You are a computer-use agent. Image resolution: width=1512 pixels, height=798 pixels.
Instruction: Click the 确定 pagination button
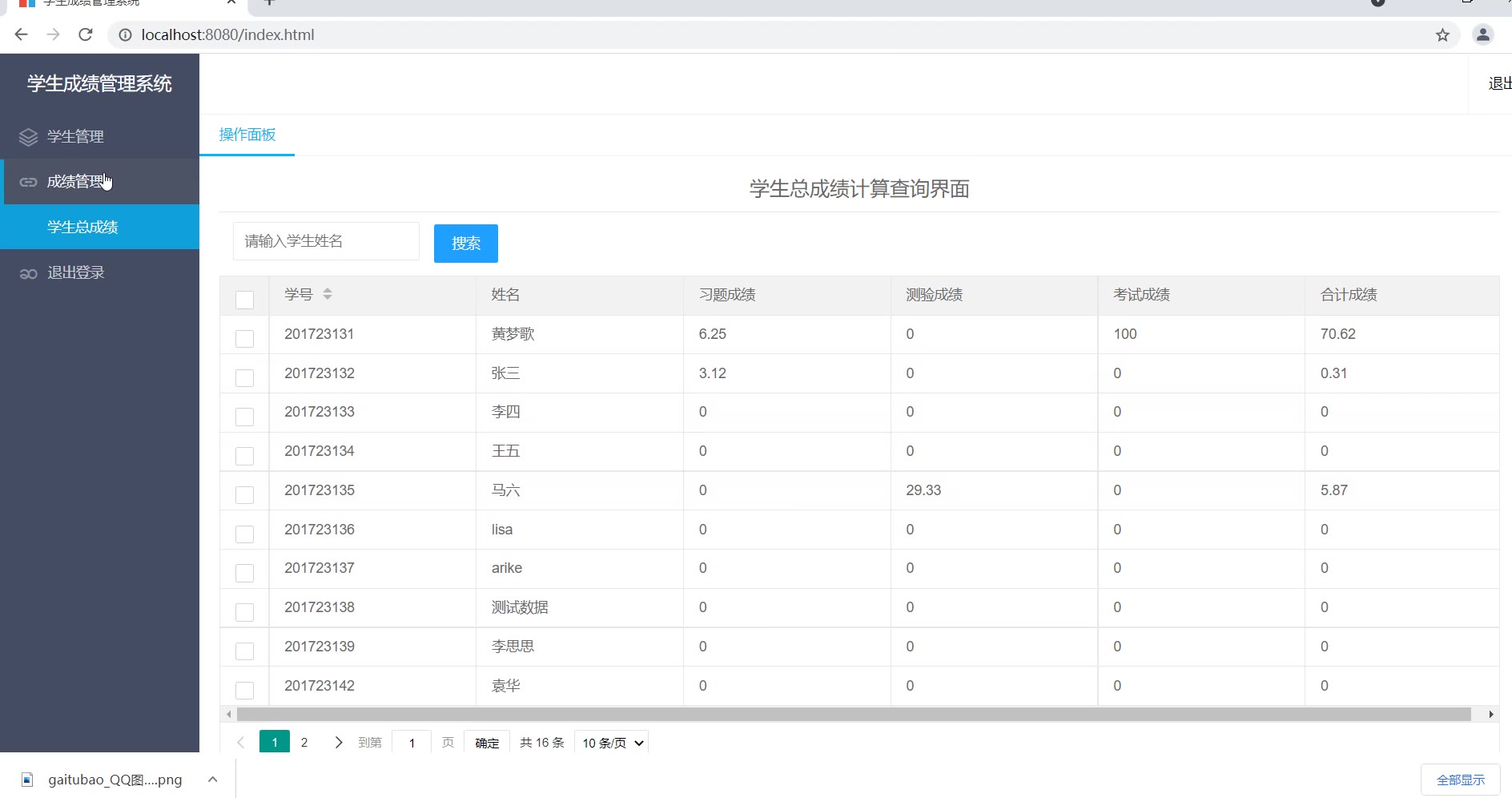(x=487, y=743)
